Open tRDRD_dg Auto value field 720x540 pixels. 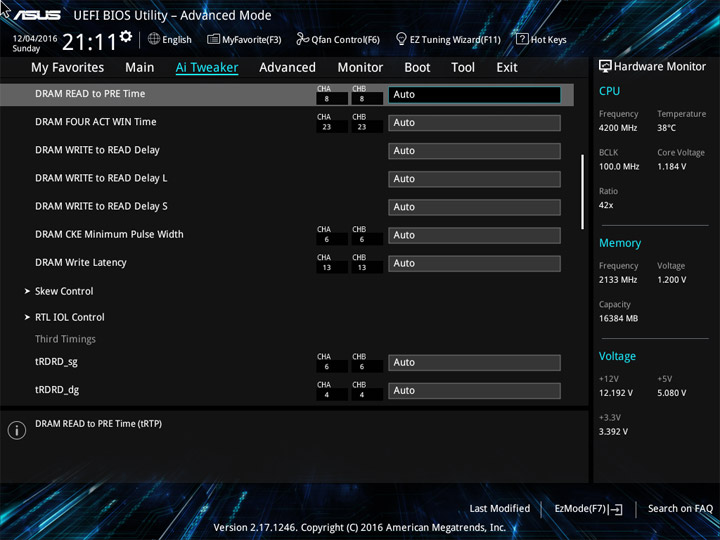click(474, 391)
